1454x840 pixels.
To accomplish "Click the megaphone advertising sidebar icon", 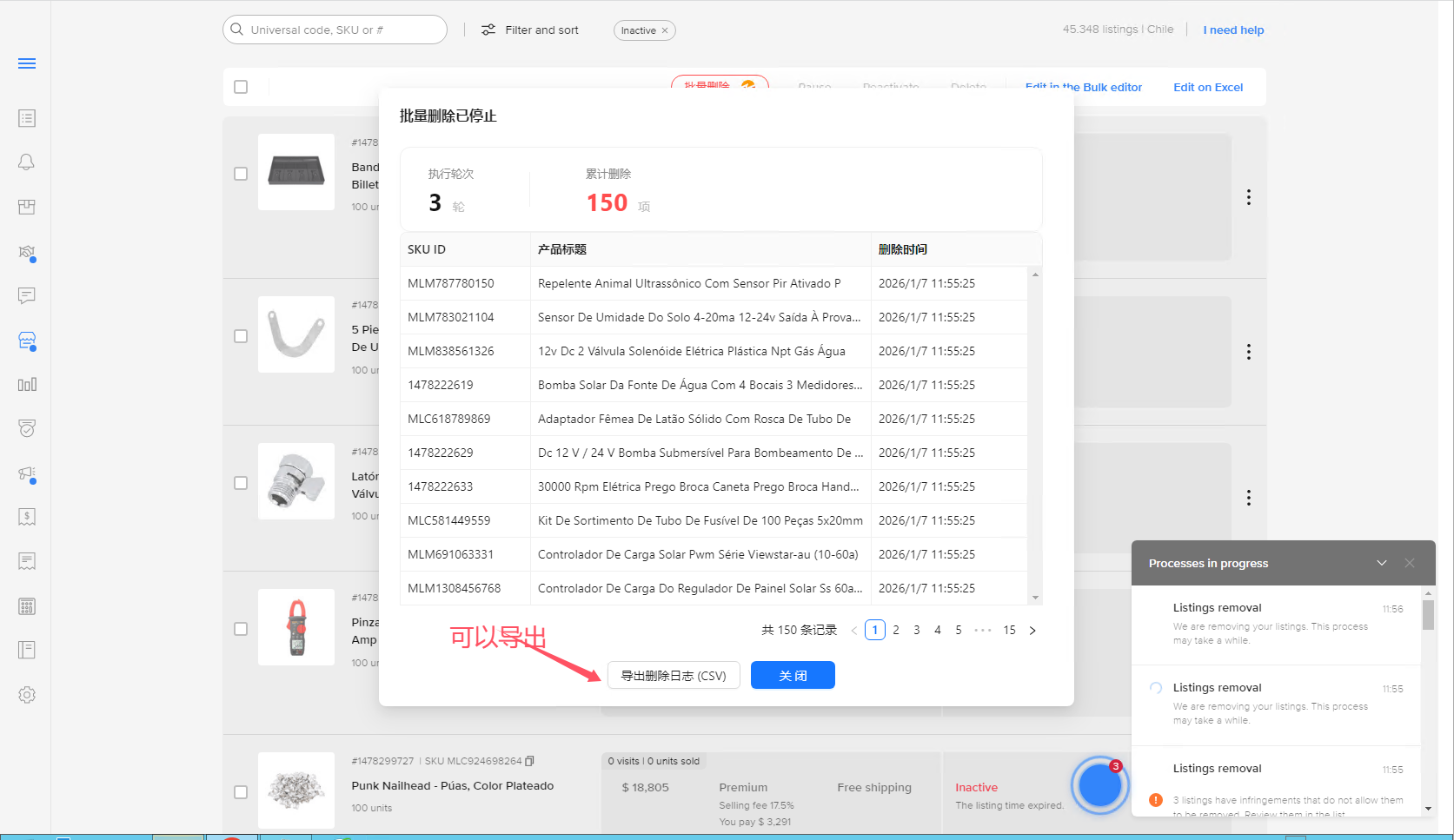I will (27, 473).
